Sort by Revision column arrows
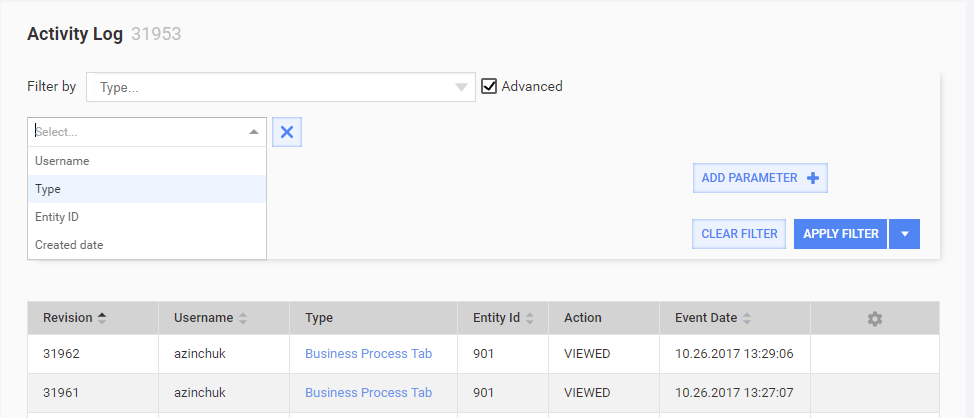This screenshot has width=974, height=418. 102,318
